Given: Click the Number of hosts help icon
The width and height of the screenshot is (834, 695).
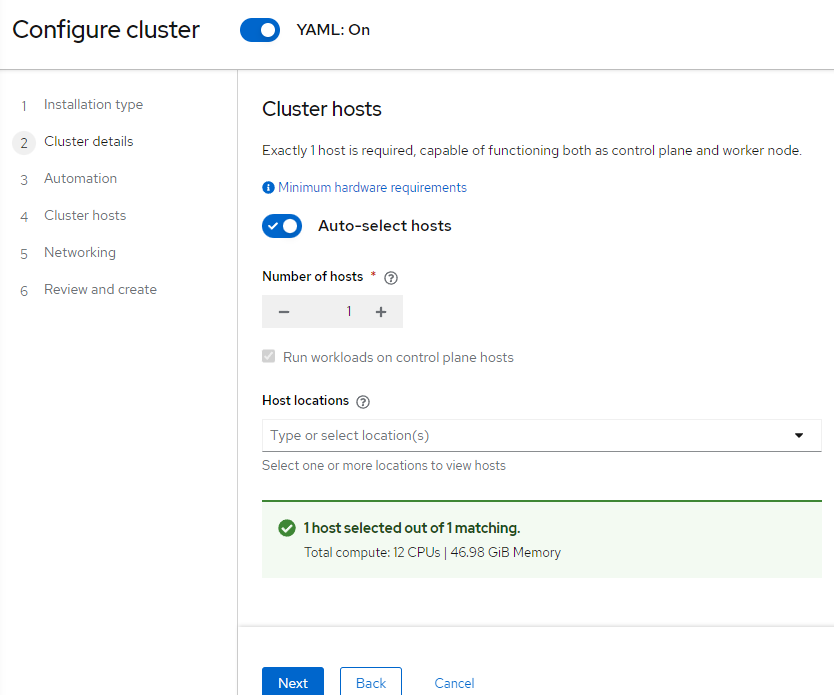Looking at the screenshot, I should click(x=391, y=278).
